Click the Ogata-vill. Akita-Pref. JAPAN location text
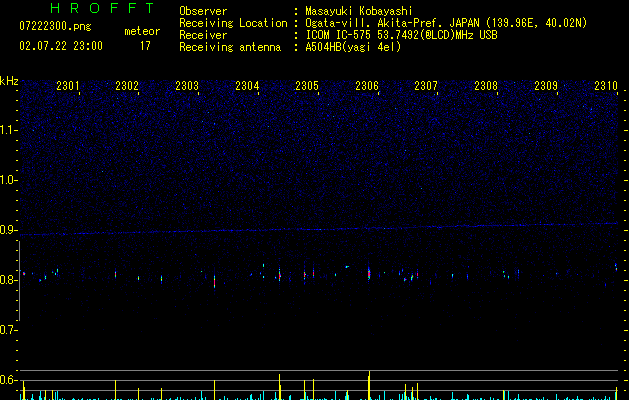The image size is (629, 400). click(446, 23)
